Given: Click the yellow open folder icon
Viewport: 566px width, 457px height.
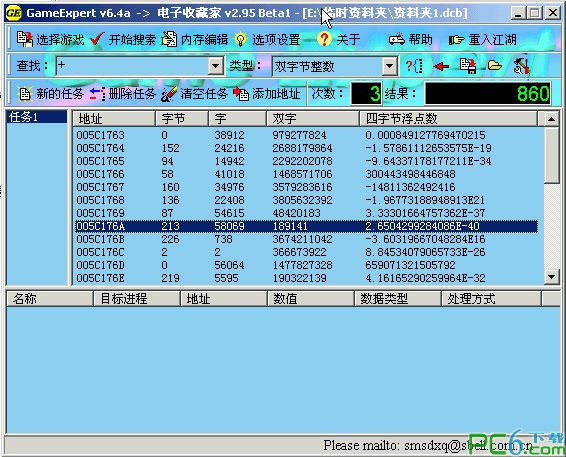Looking at the screenshot, I should click(x=495, y=66).
